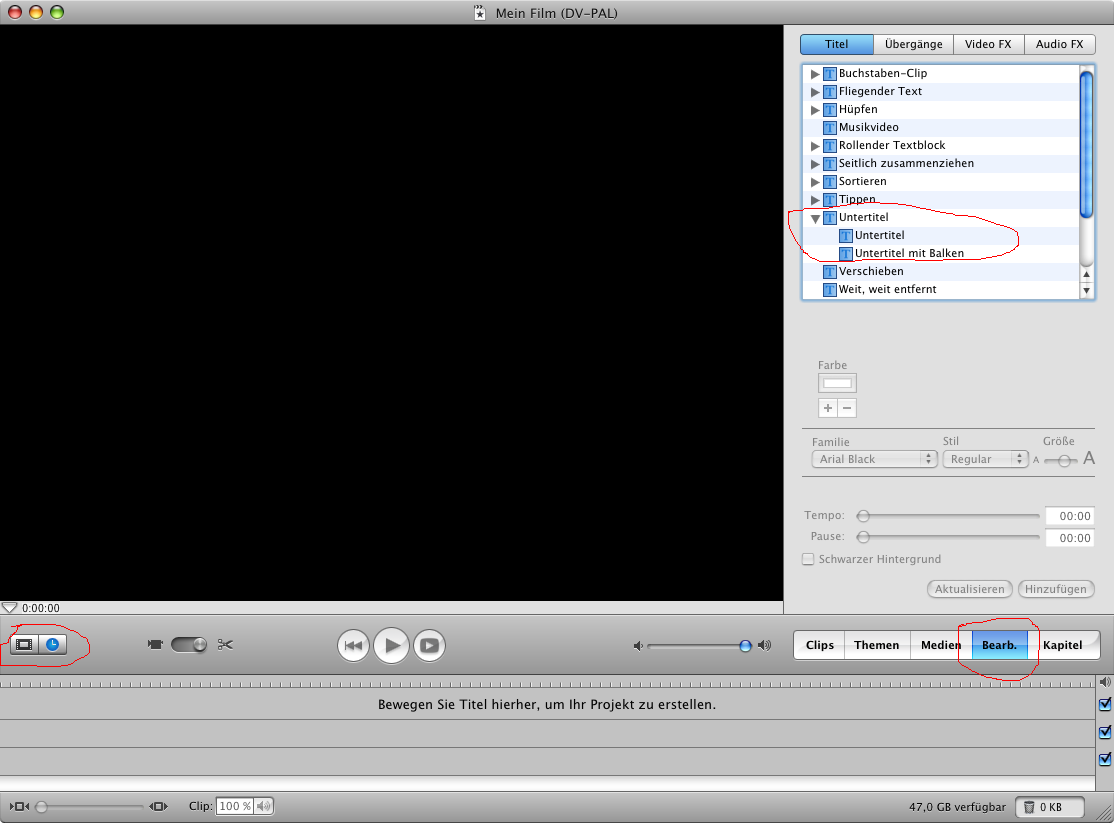Switch to the Übergänge tab
1114x823 pixels.
pos(911,43)
